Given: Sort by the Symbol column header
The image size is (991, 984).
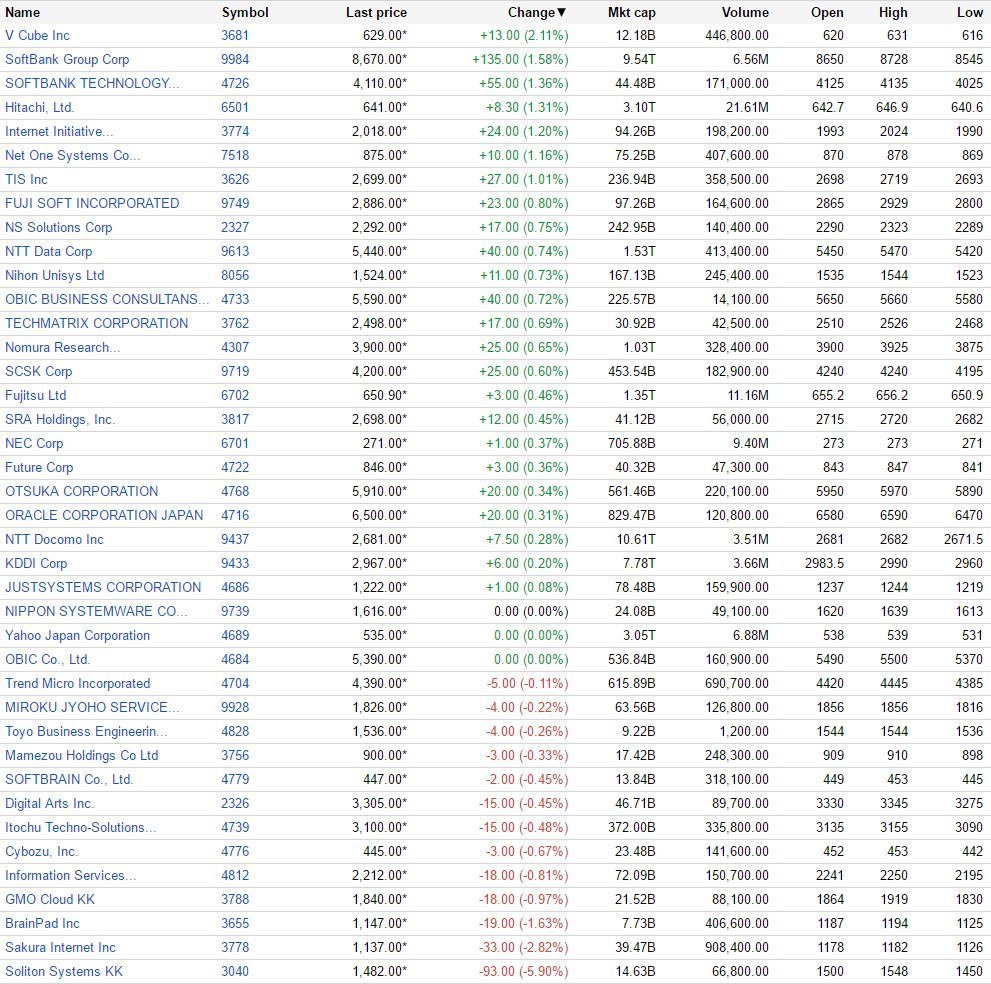Looking at the screenshot, I should click(x=245, y=13).
